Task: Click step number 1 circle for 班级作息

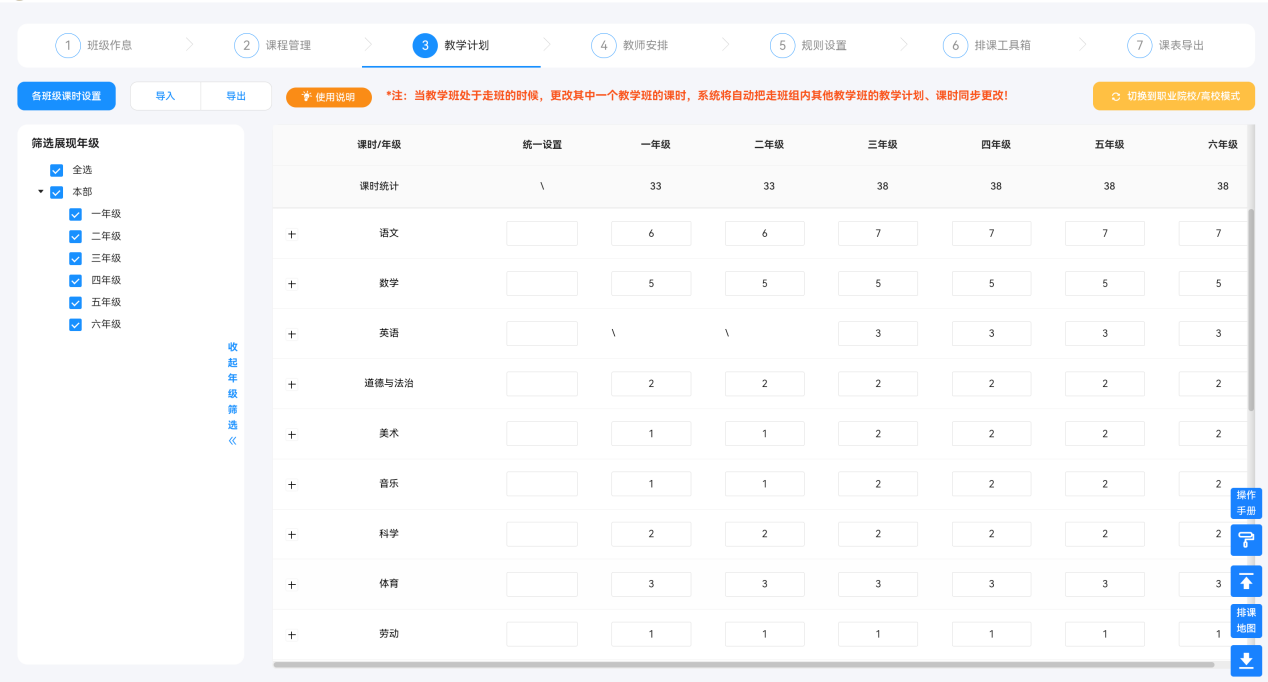Action: click(67, 45)
